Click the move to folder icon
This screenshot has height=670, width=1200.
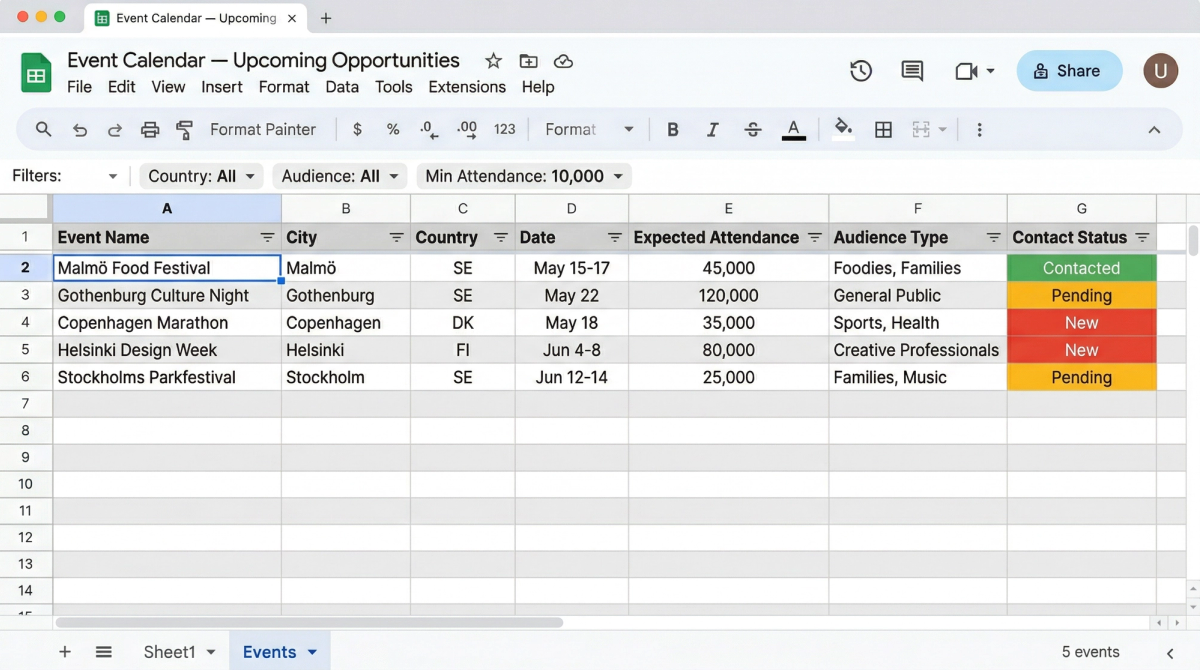point(528,61)
